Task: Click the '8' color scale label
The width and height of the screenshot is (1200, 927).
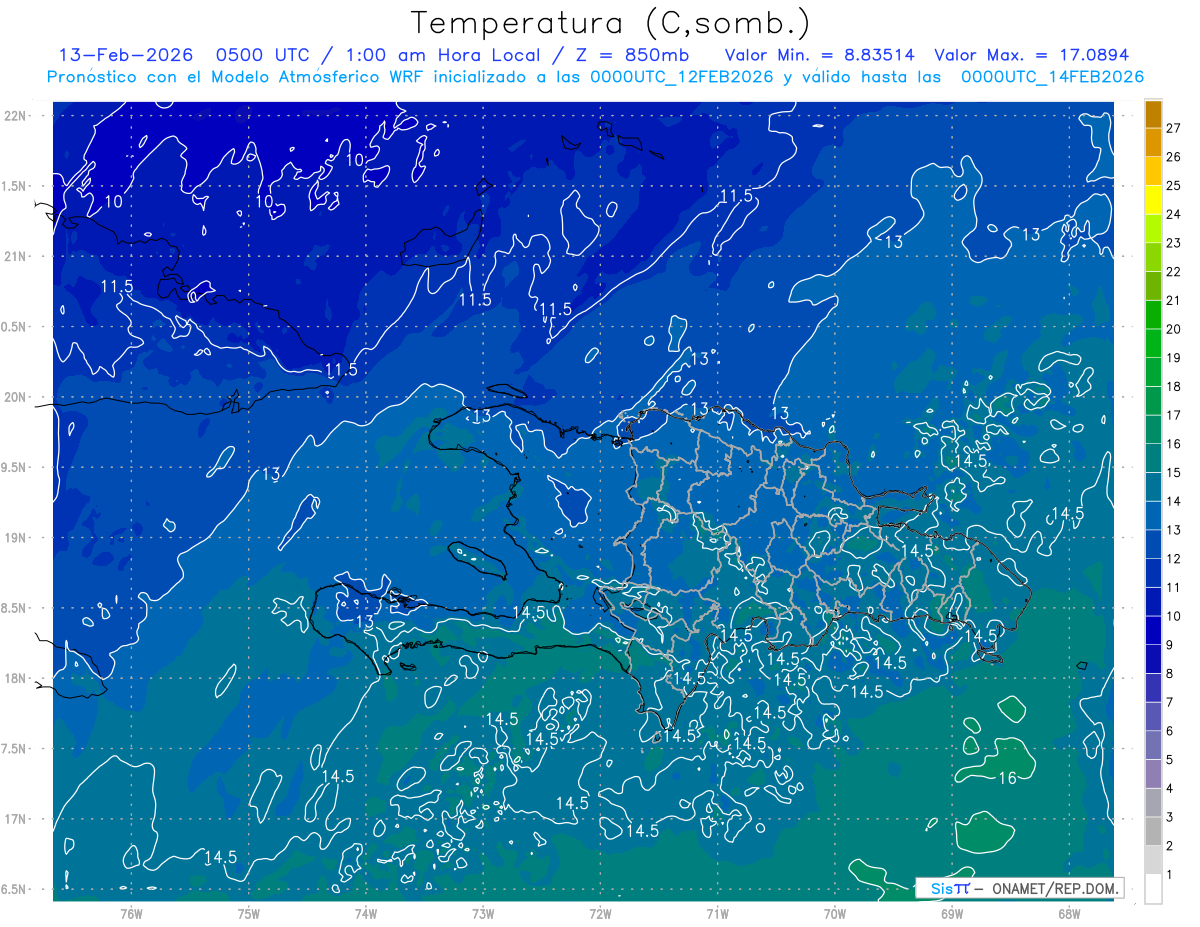Action: tap(1170, 674)
